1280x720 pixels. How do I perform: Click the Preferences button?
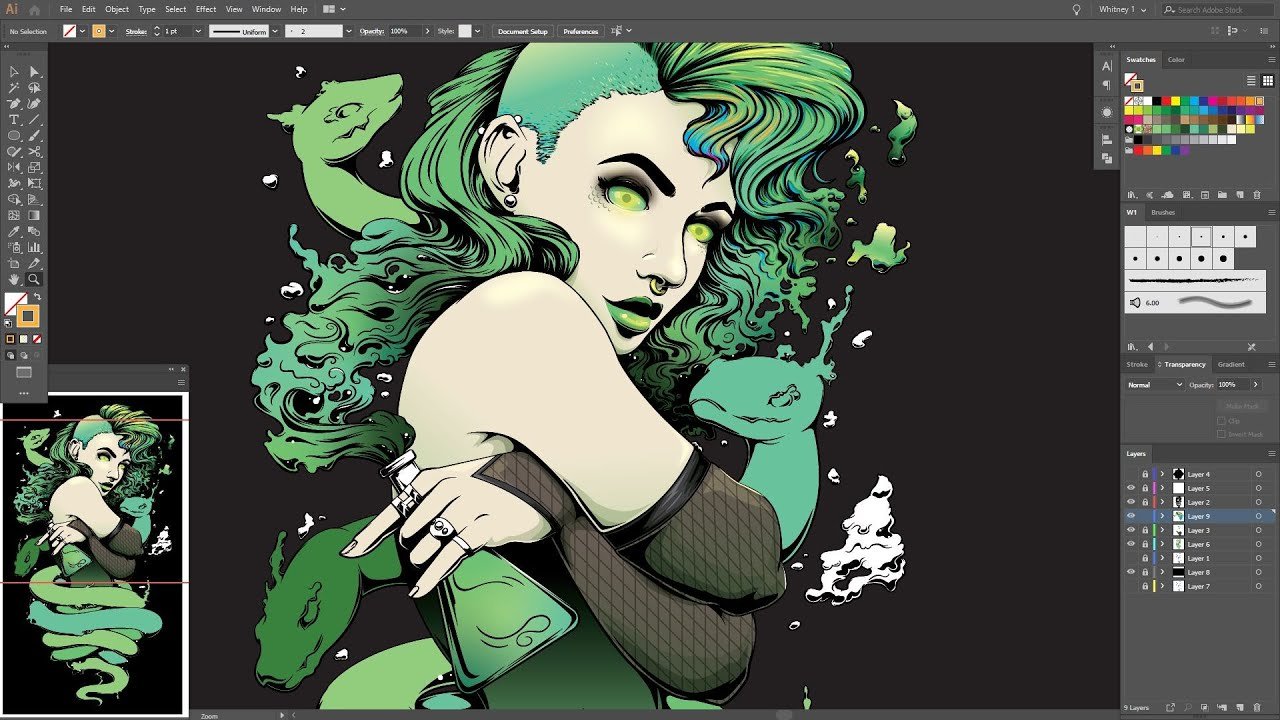coord(581,31)
